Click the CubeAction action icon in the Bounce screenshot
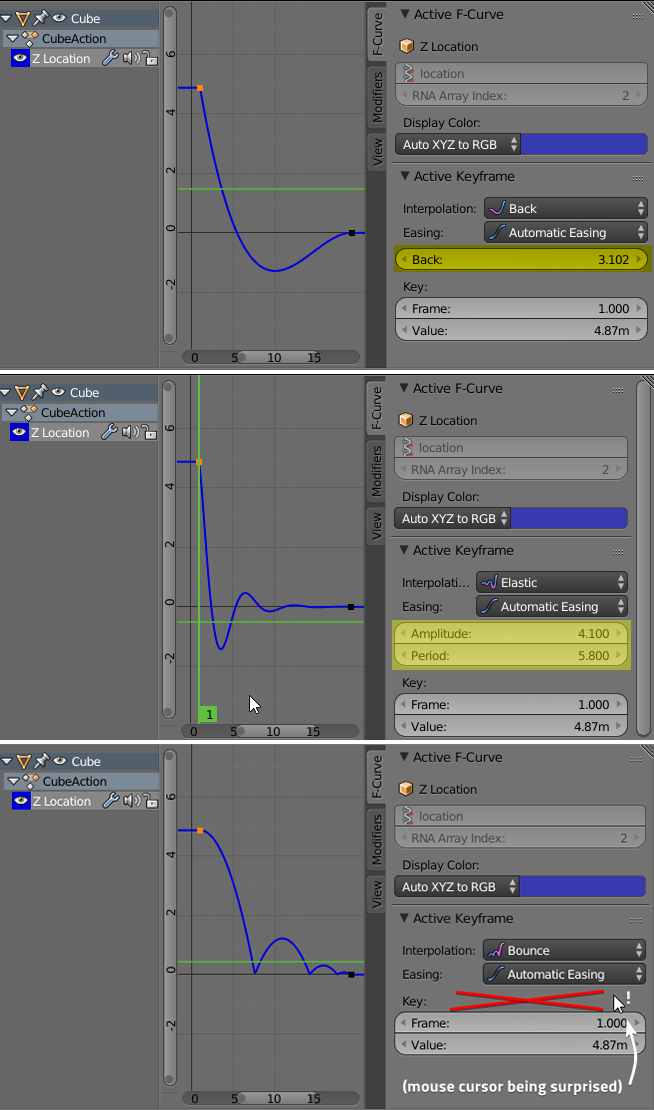Image resolution: width=654 pixels, height=1110 pixels. click(x=30, y=781)
